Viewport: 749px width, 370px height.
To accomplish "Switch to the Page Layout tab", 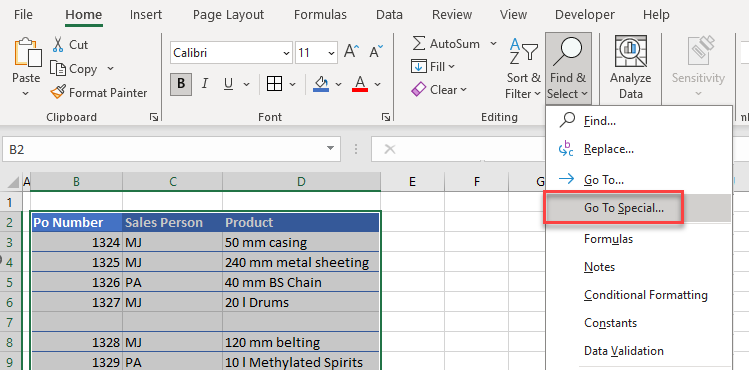I will [x=228, y=15].
